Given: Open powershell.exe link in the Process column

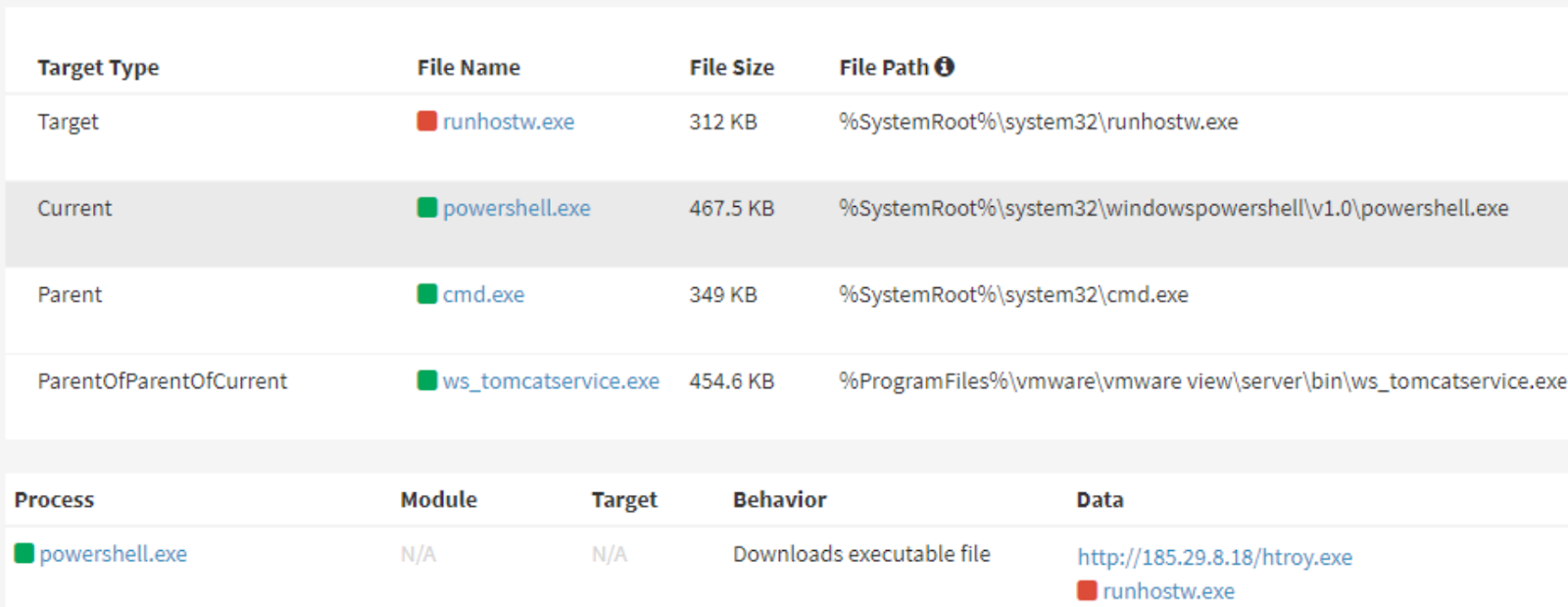Looking at the screenshot, I should [113, 554].
